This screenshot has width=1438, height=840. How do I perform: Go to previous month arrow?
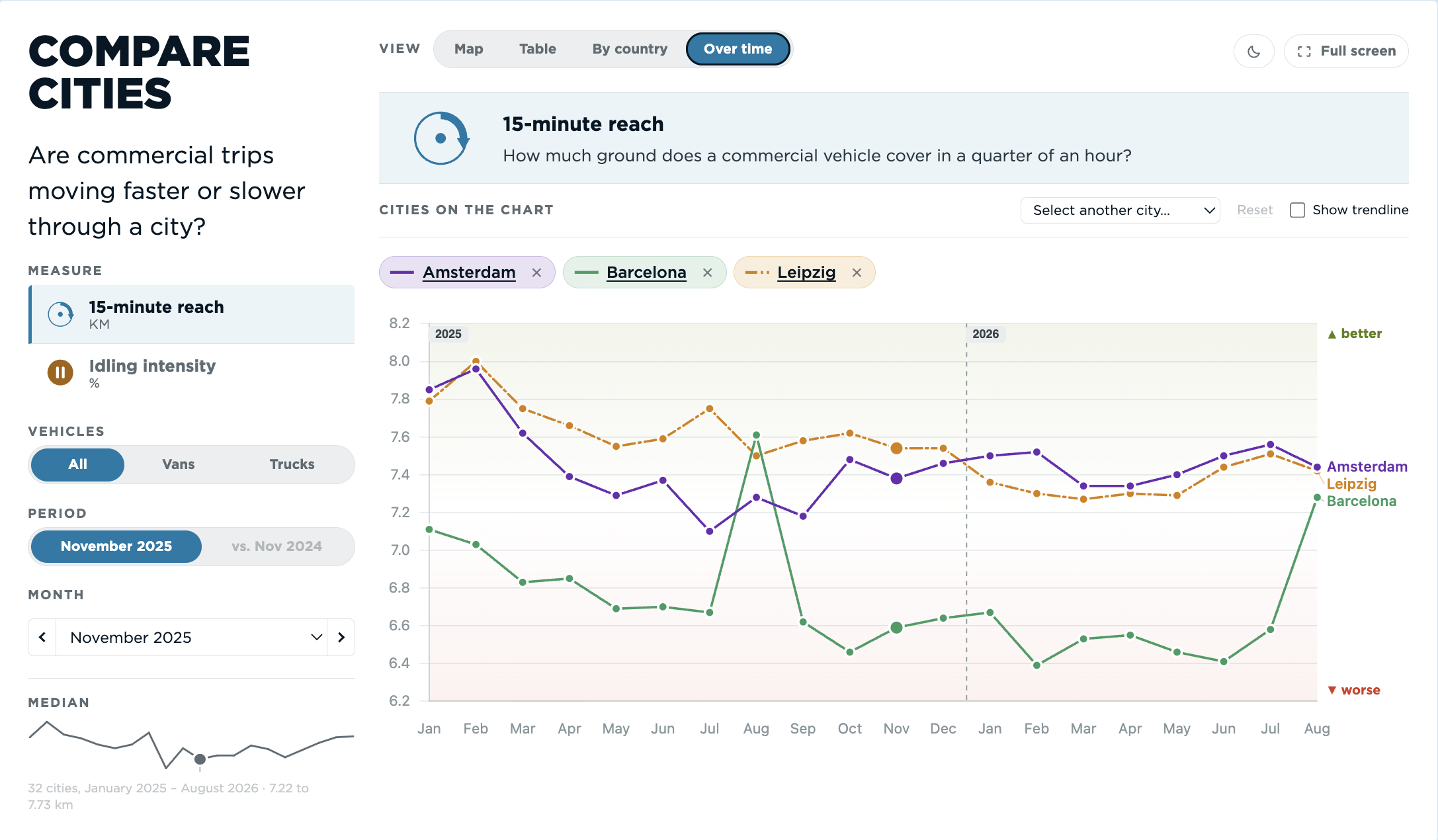[x=42, y=637]
